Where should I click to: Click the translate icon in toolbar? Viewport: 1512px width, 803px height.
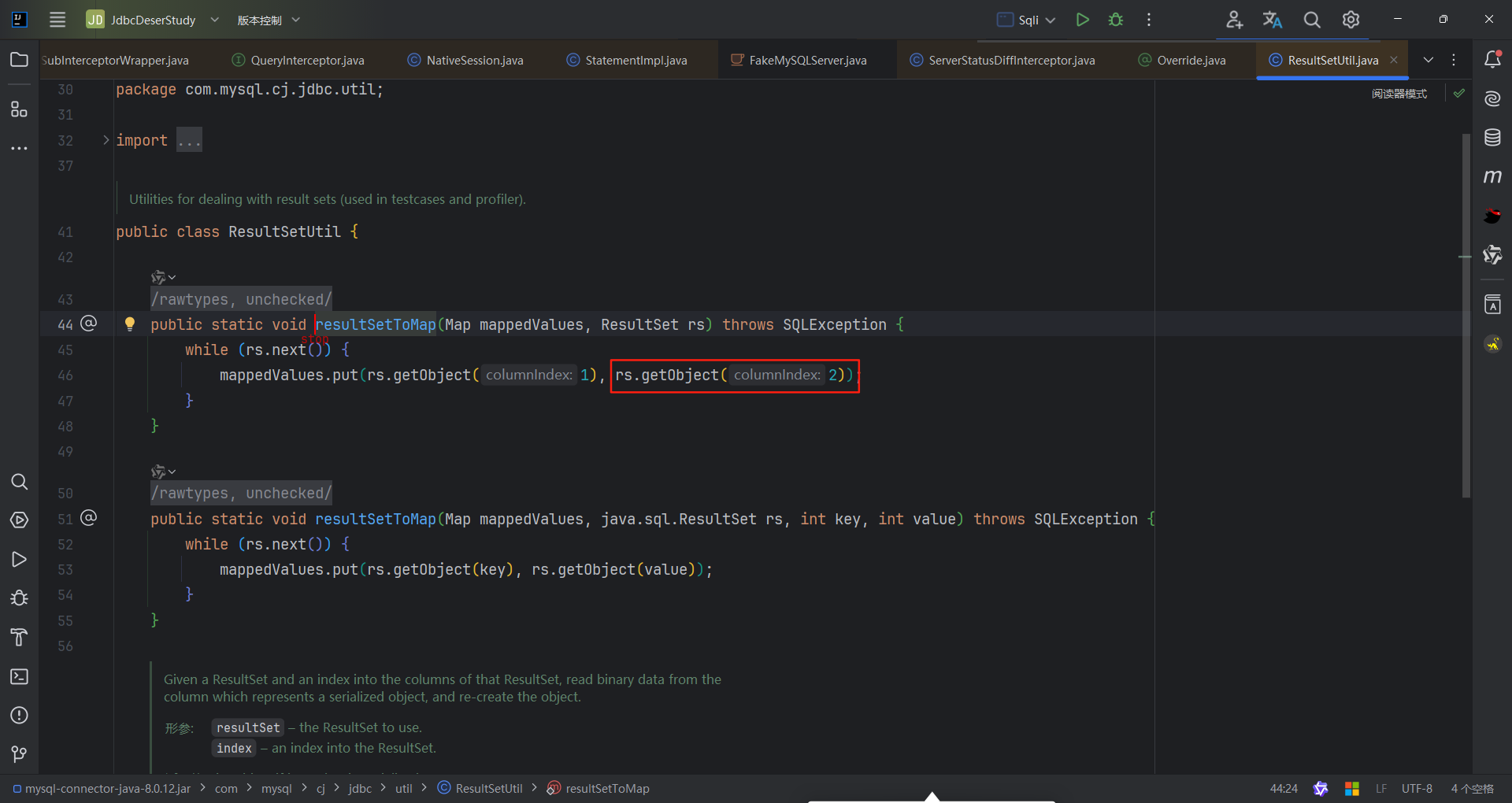coord(1273,20)
